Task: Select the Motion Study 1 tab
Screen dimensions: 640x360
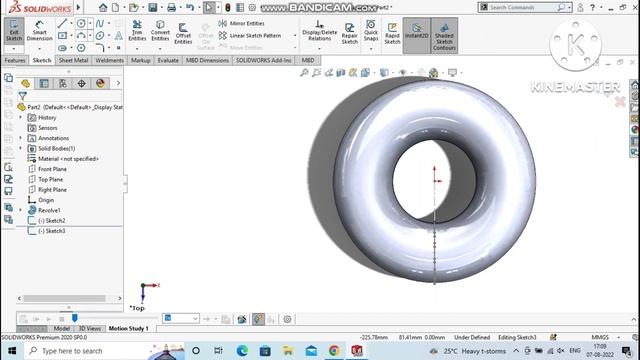Action: [x=128, y=329]
